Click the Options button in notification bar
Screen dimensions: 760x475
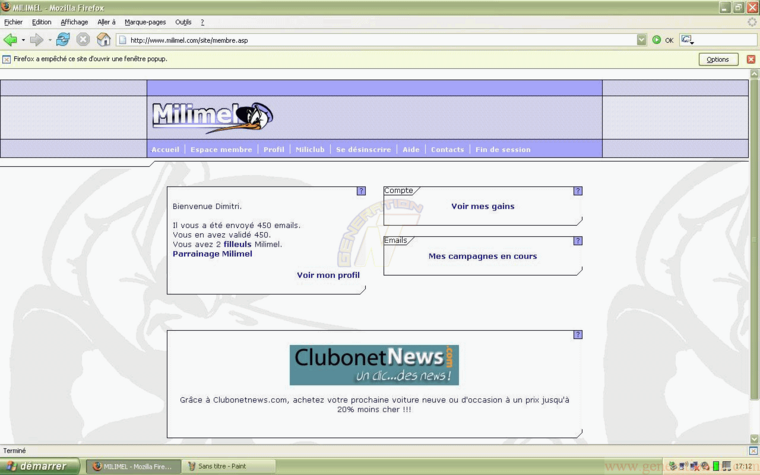pos(718,59)
